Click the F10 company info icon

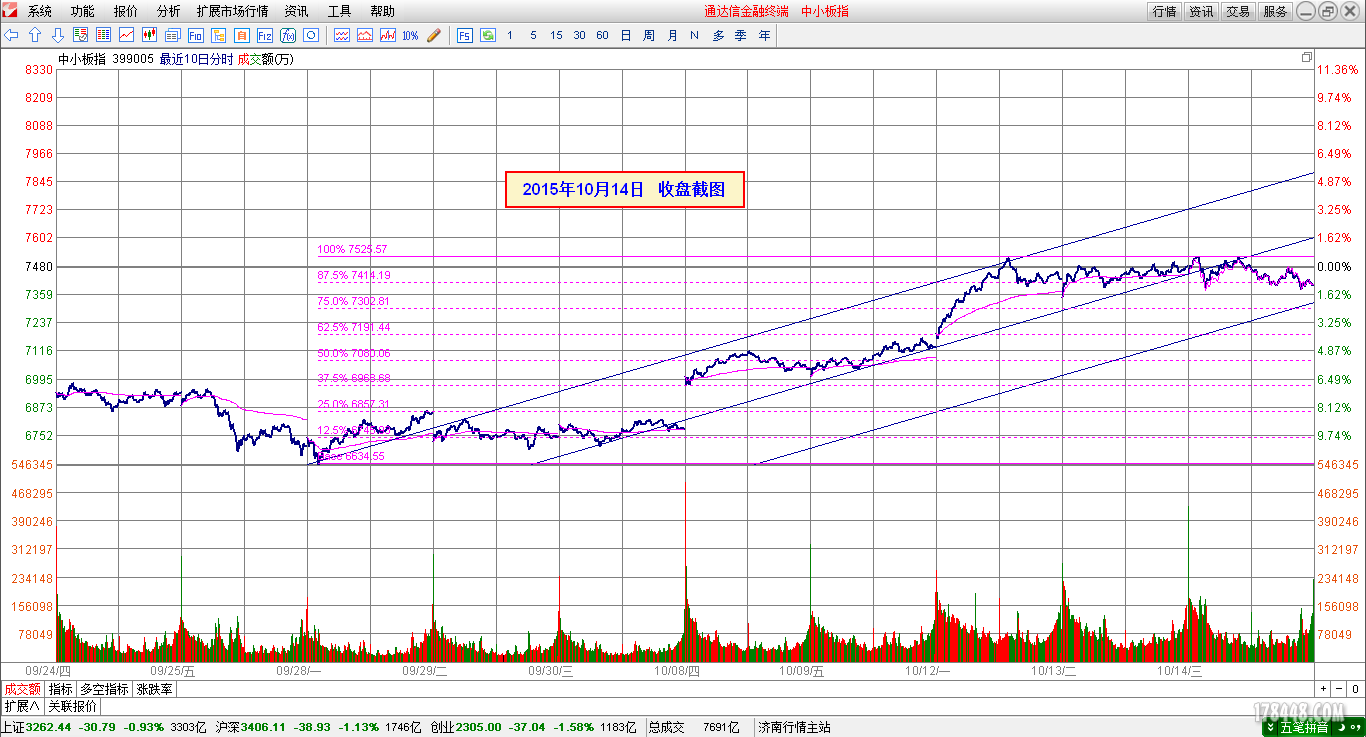195,35
